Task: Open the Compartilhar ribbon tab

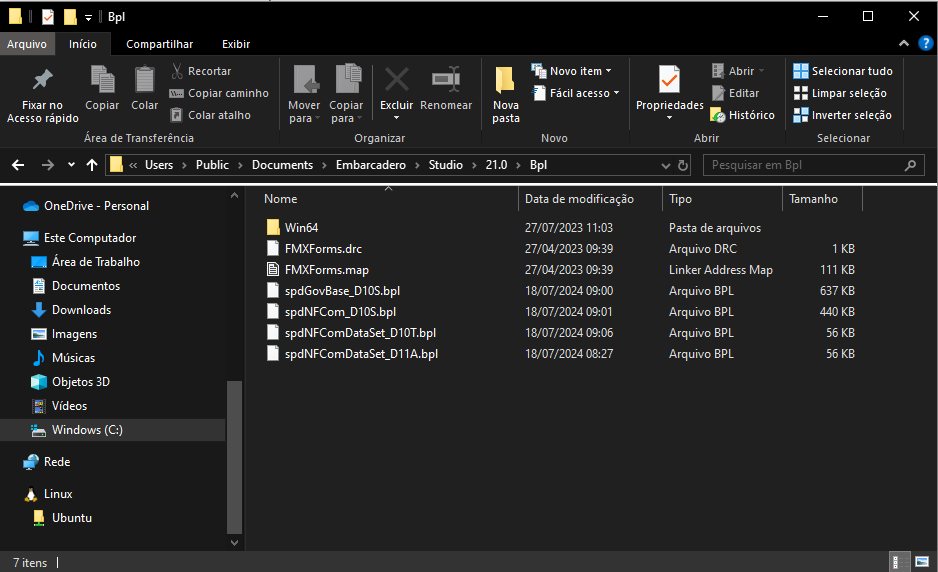Action: click(159, 44)
